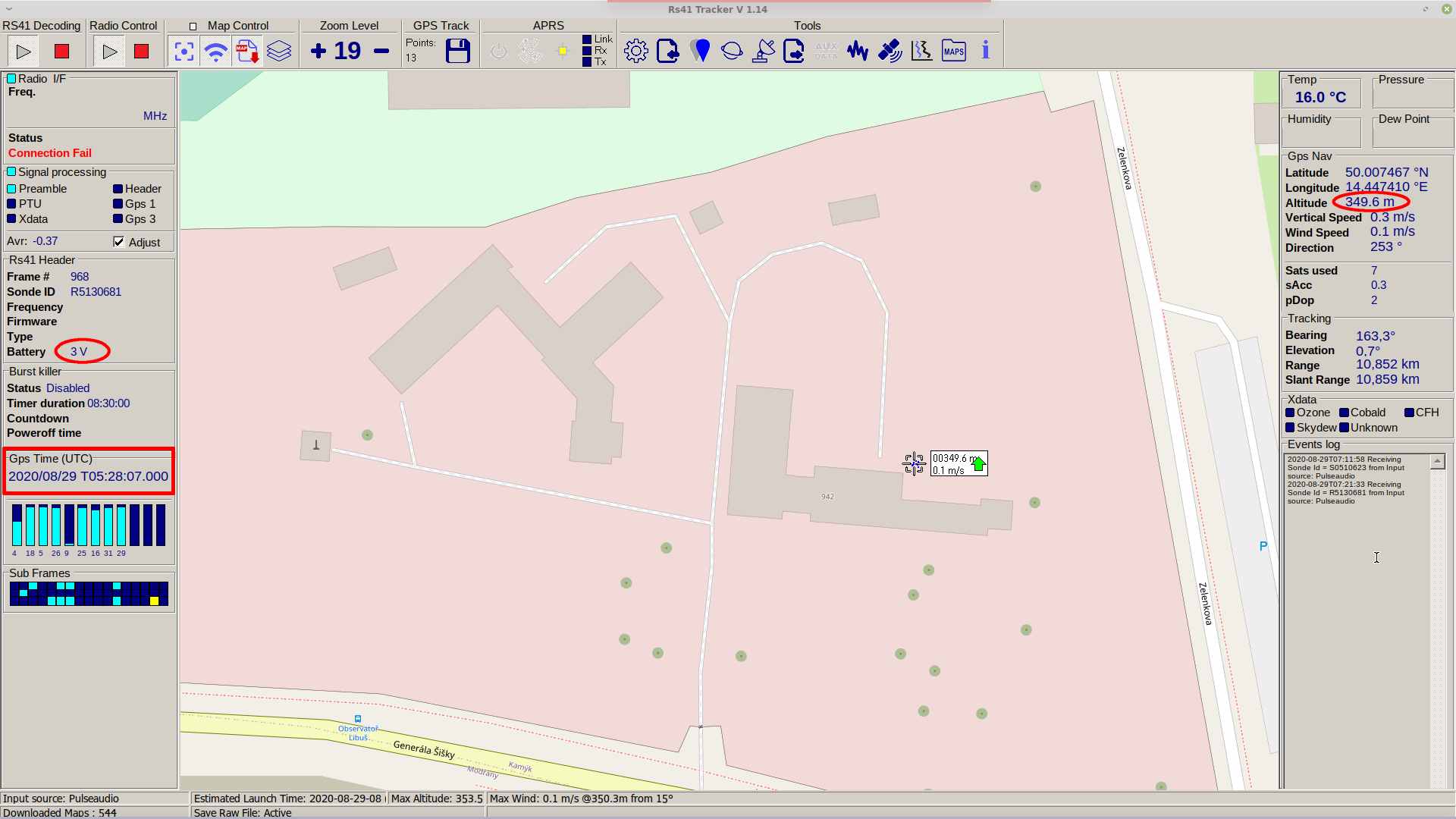Open the signal waveform tool
Screen dimensions: 1456x819
(x=858, y=52)
